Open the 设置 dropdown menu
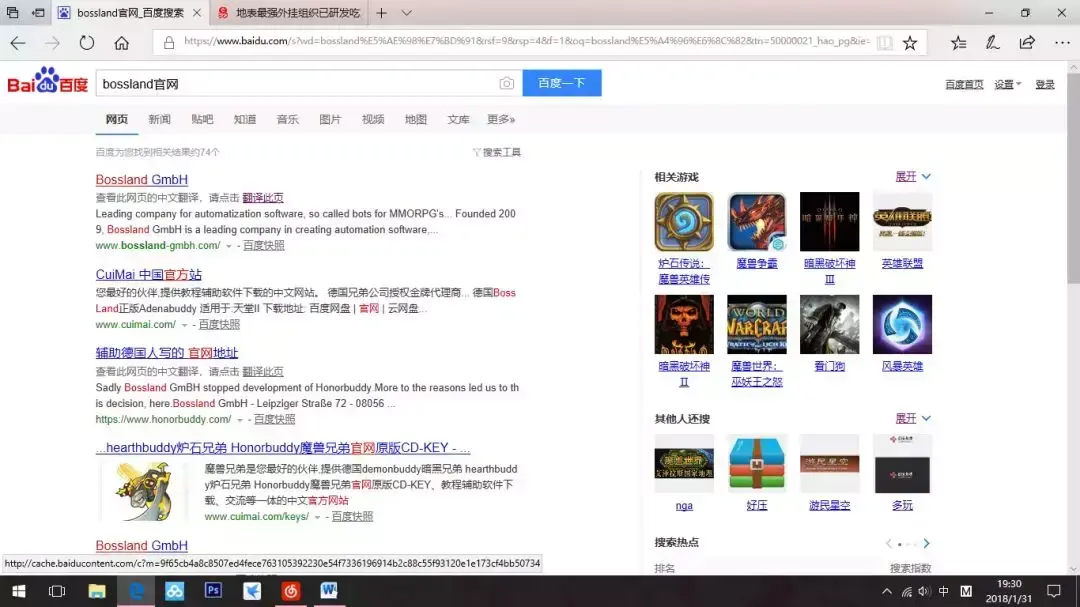The height and width of the screenshot is (607, 1080). pyautogui.click(x=1007, y=84)
